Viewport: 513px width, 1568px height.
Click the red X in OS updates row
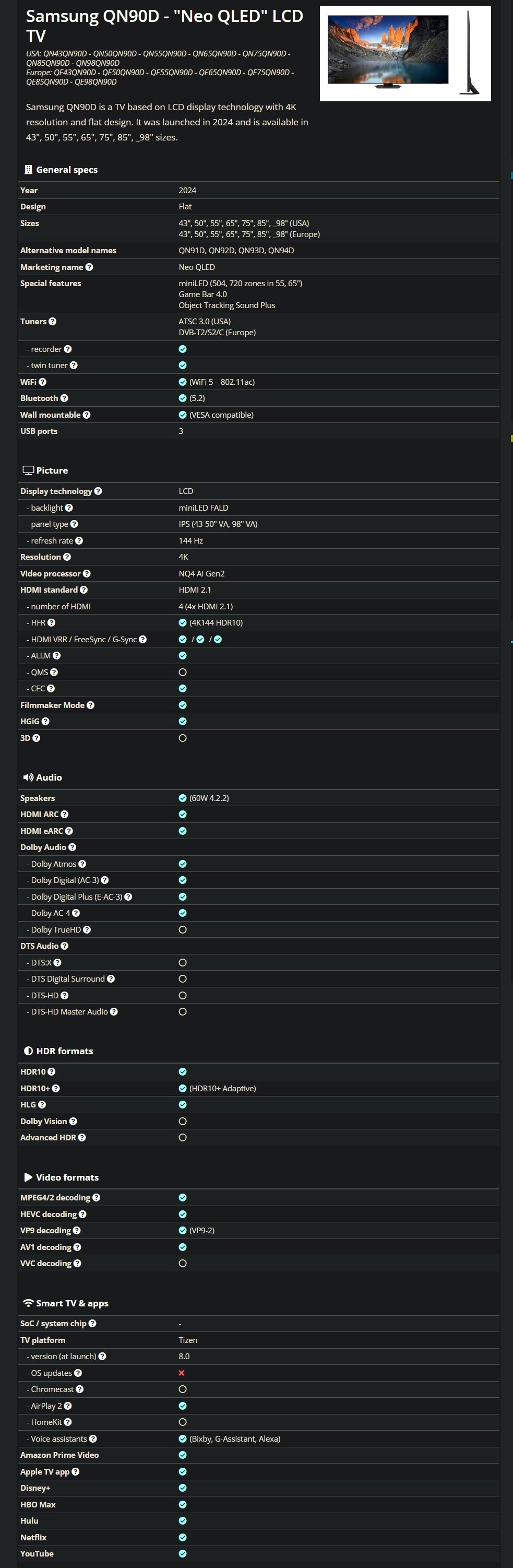(x=181, y=1373)
